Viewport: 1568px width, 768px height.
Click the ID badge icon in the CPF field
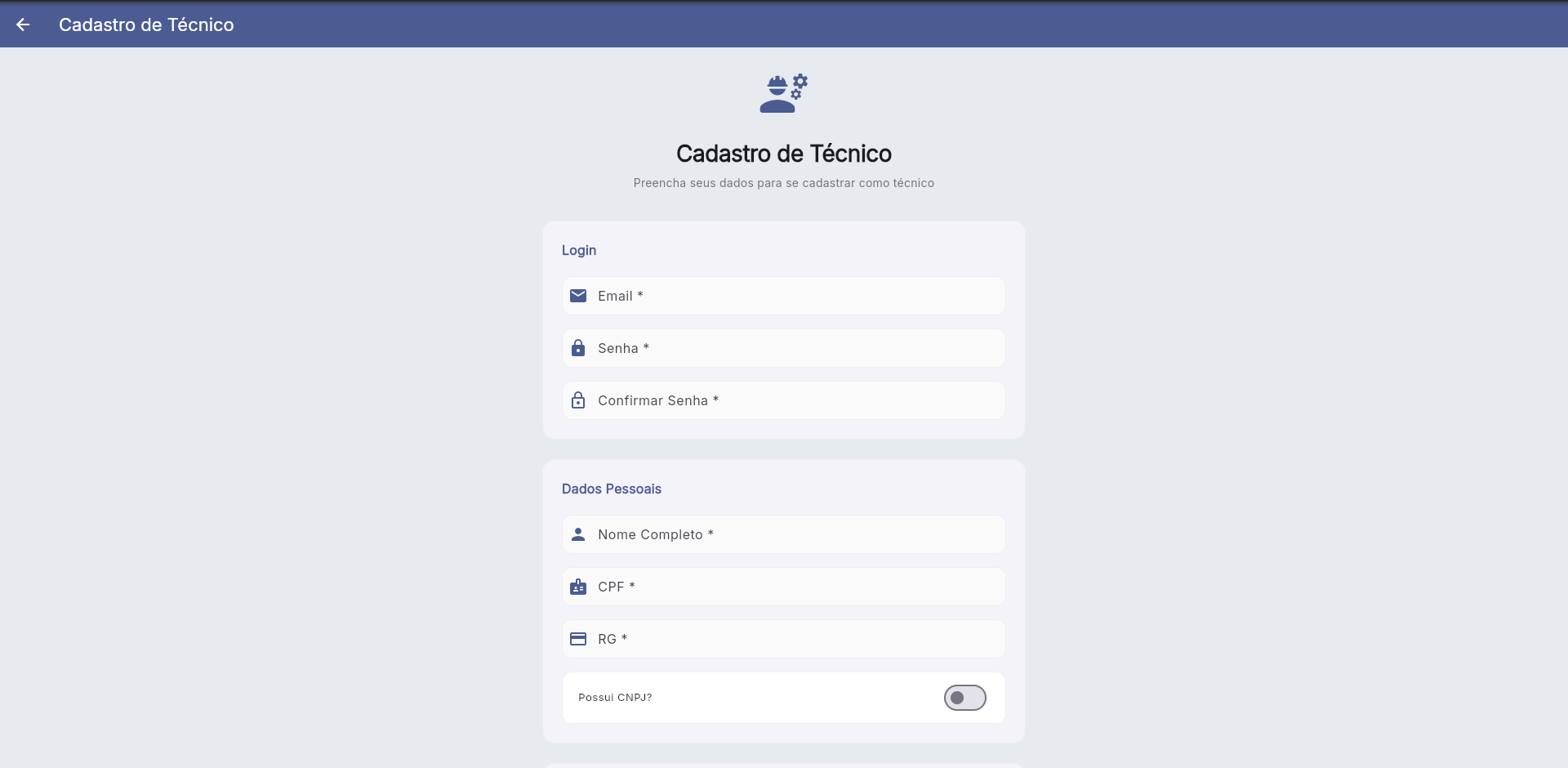[x=578, y=587]
